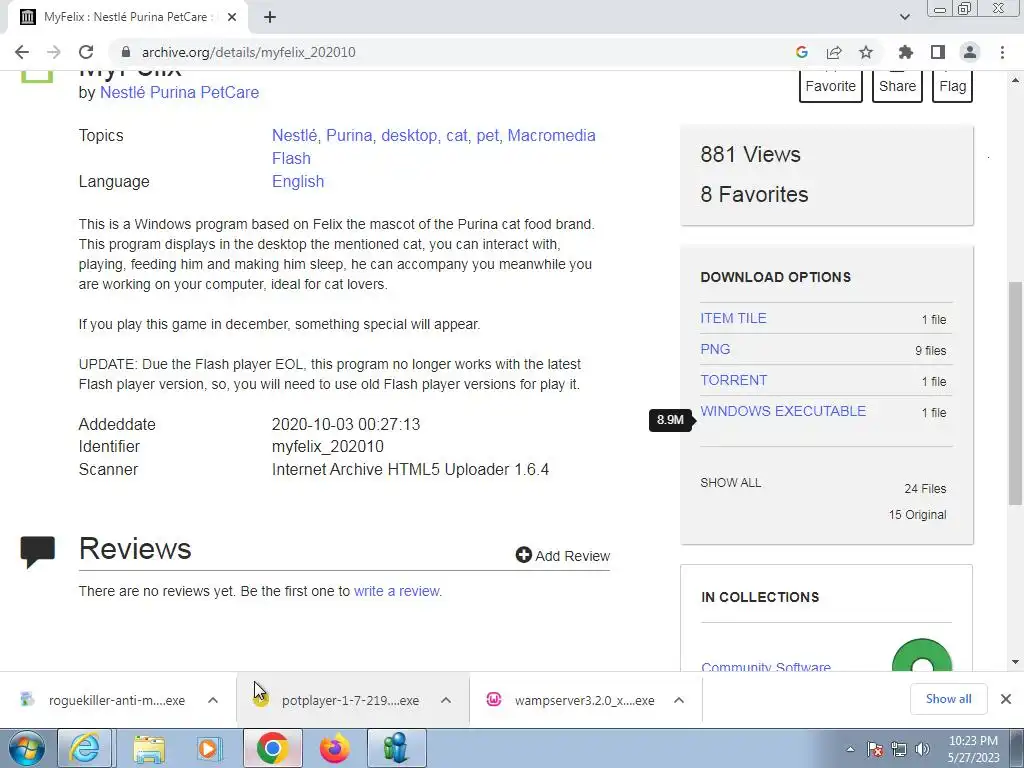1024x768 pixels.
Task: Click Show all downloads
Action: click(x=948, y=699)
